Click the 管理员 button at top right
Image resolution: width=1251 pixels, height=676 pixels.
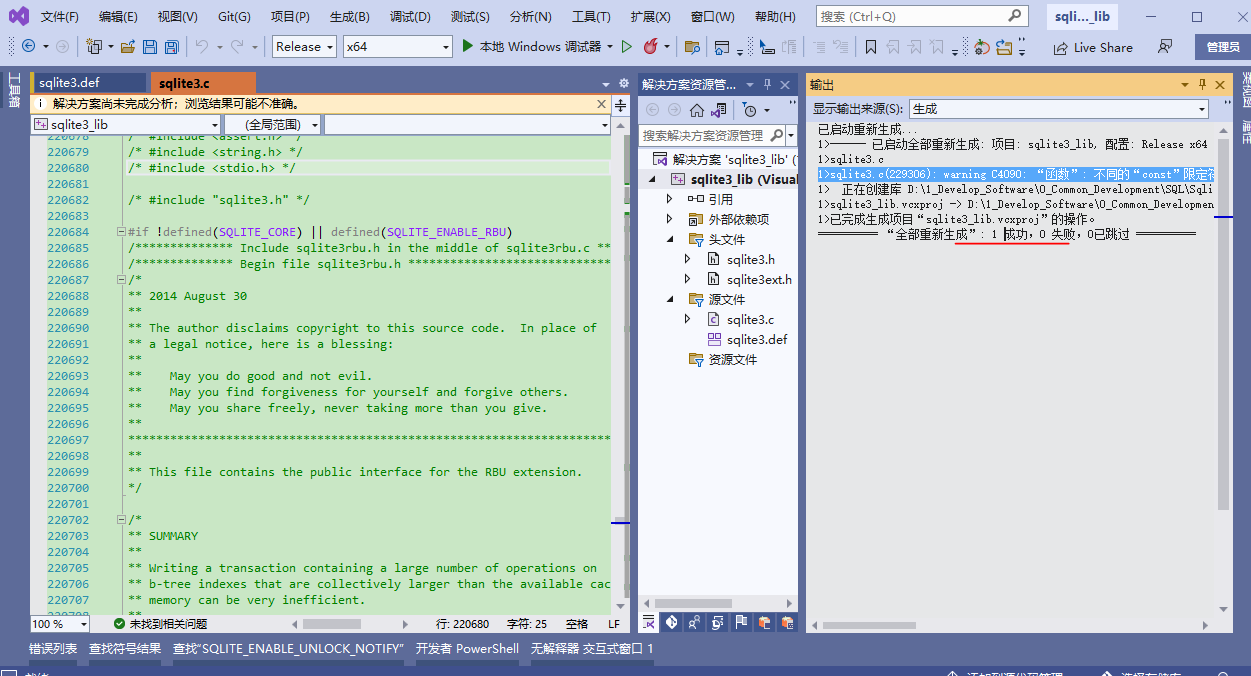pos(1222,47)
